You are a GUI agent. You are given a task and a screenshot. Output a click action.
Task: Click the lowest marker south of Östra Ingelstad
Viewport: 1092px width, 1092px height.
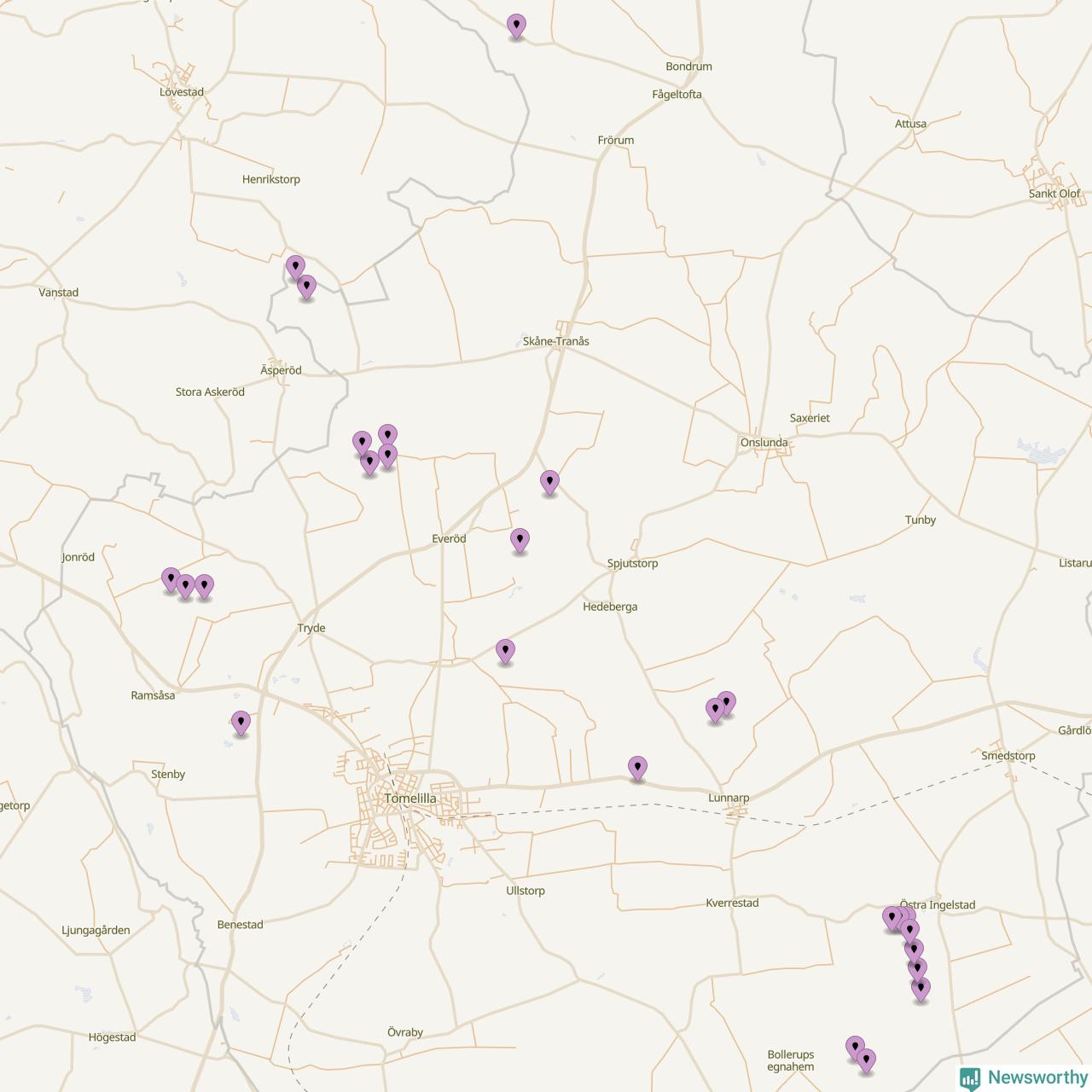921,990
